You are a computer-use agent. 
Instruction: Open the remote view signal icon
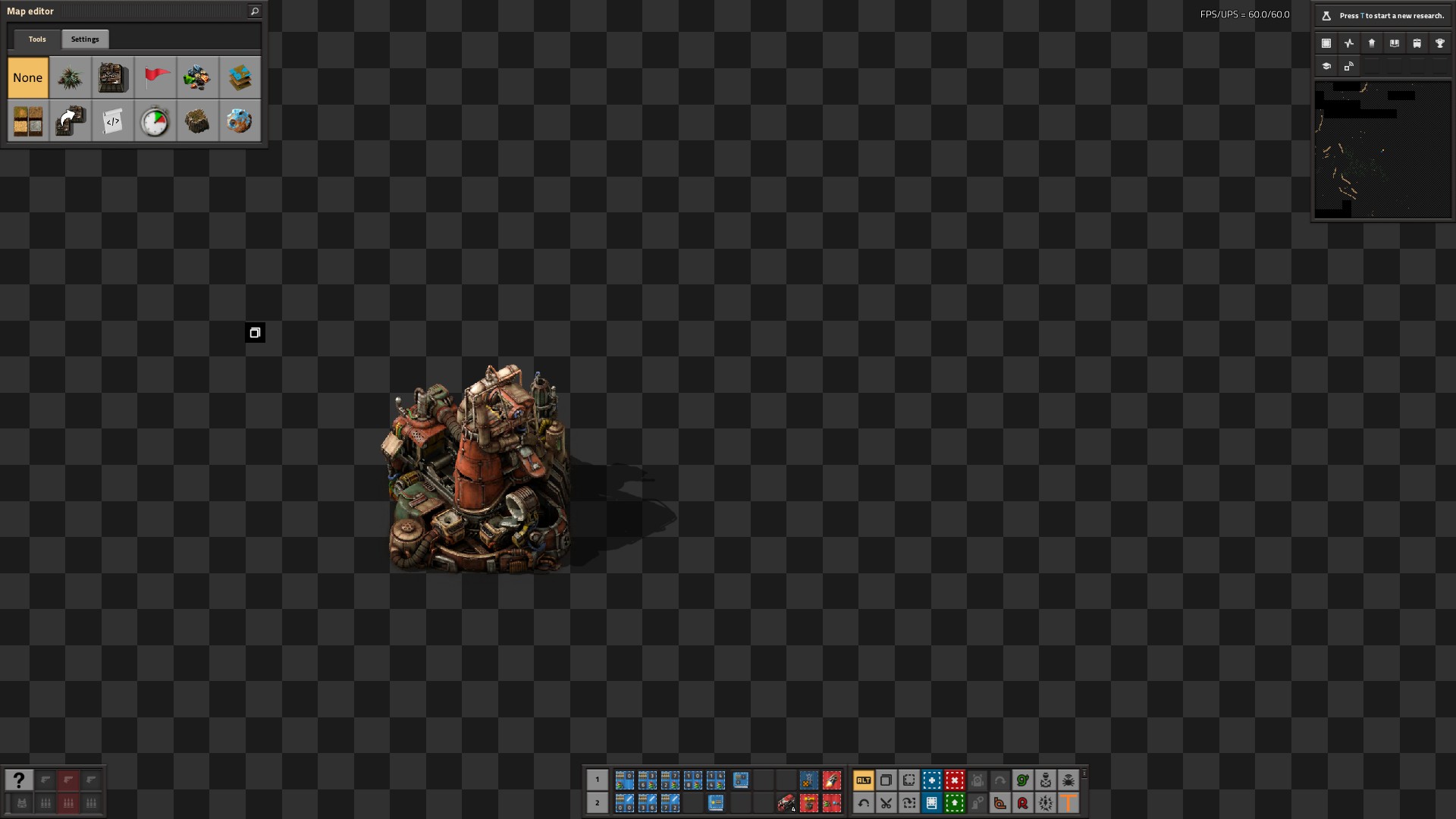[1349, 66]
